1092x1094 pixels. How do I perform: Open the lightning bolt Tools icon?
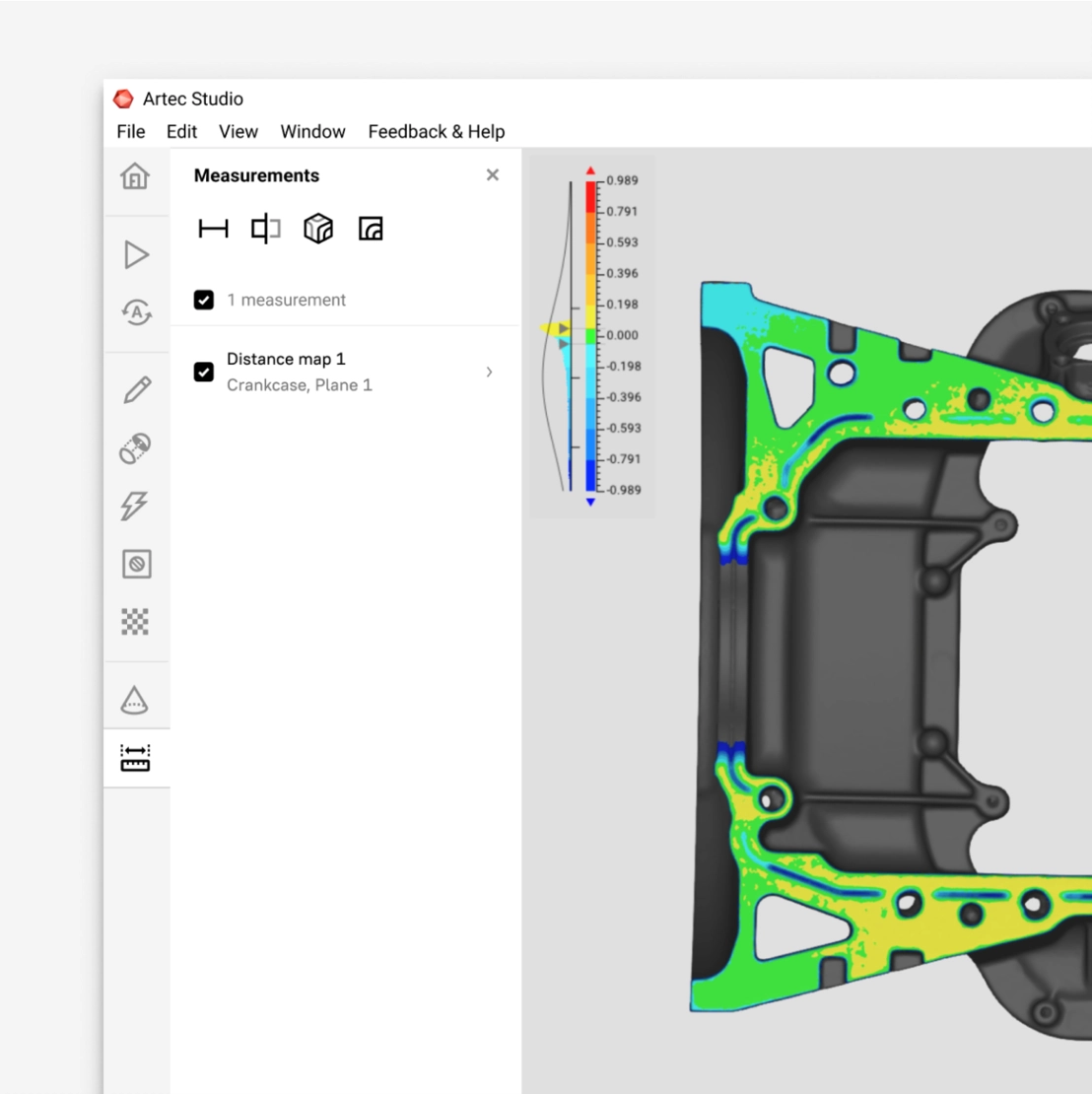pyautogui.click(x=135, y=506)
